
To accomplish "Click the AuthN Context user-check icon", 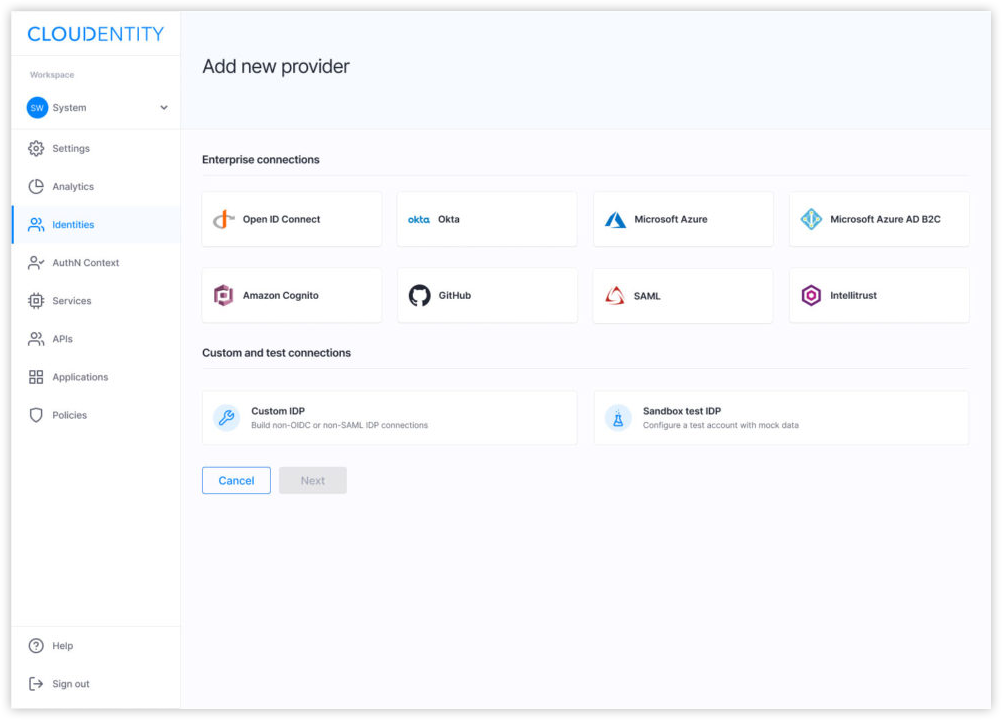I will [x=36, y=263].
